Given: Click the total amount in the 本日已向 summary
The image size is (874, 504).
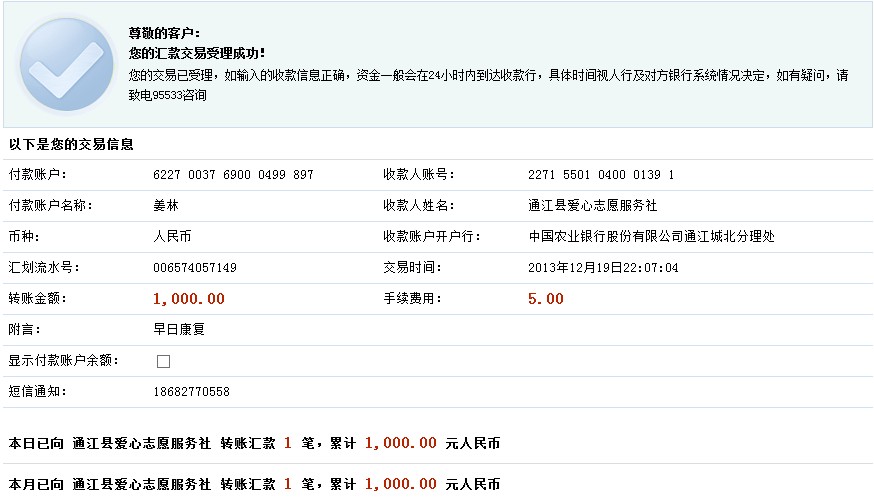Looking at the screenshot, I should click(x=401, y=443).
